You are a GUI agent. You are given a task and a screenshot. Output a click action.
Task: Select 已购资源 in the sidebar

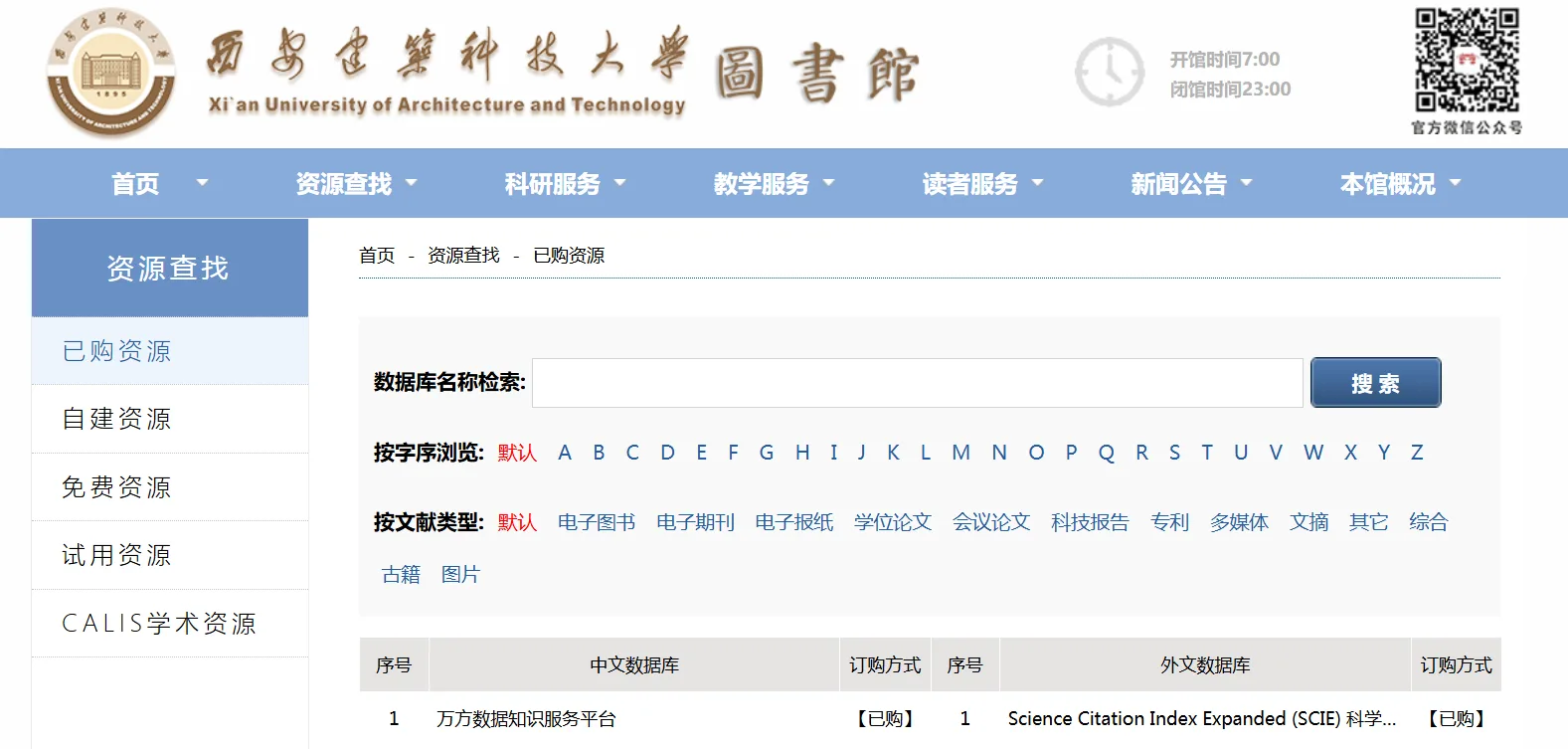tap(170, 351)
